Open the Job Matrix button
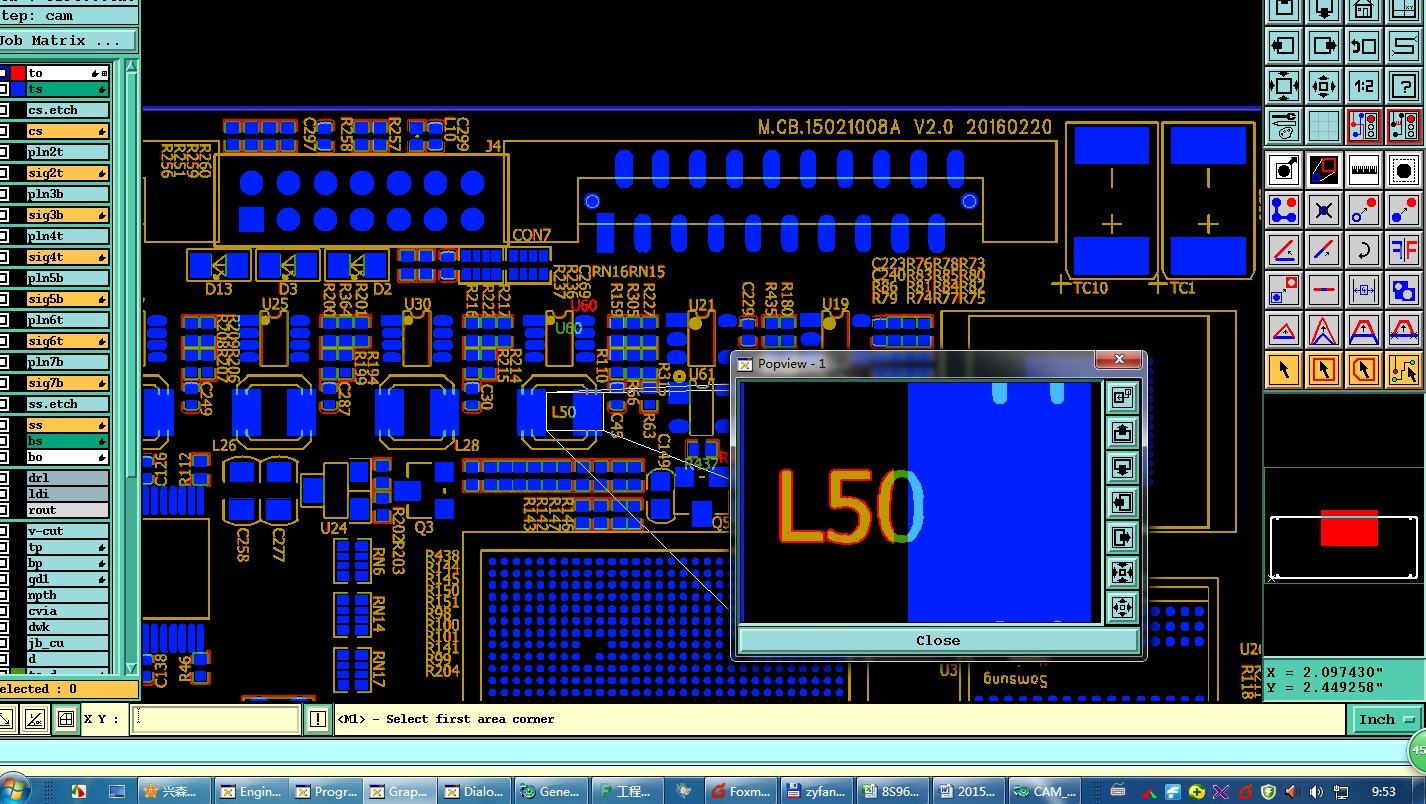This screenshot has width=1426, height=804. tap(66, 41)
